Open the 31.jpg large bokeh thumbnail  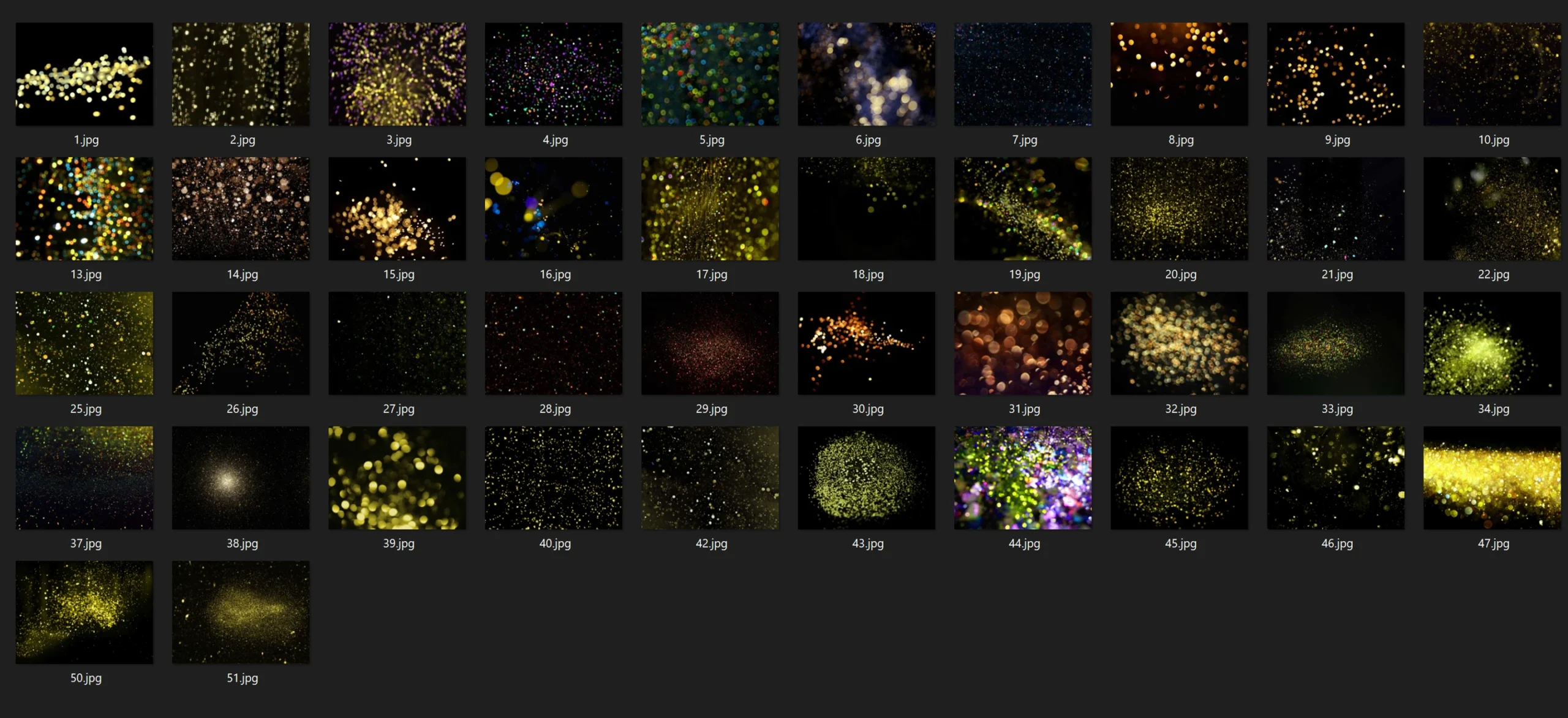(x=1023, y=343)
